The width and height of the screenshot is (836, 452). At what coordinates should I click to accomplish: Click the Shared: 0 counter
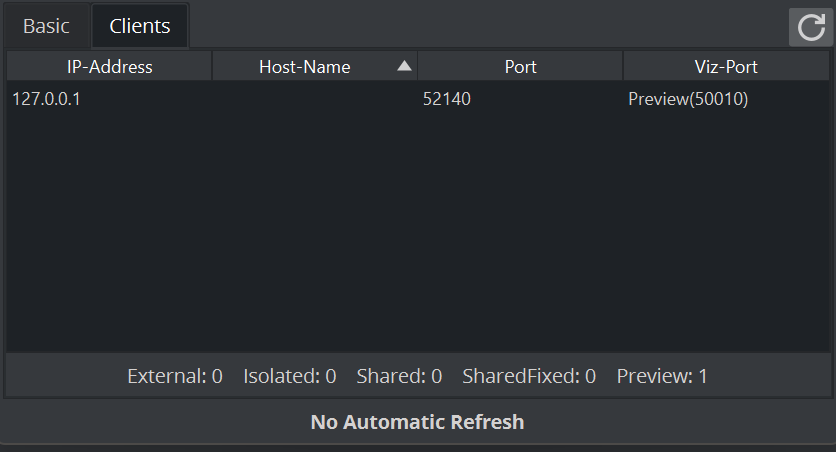[399, 377]
